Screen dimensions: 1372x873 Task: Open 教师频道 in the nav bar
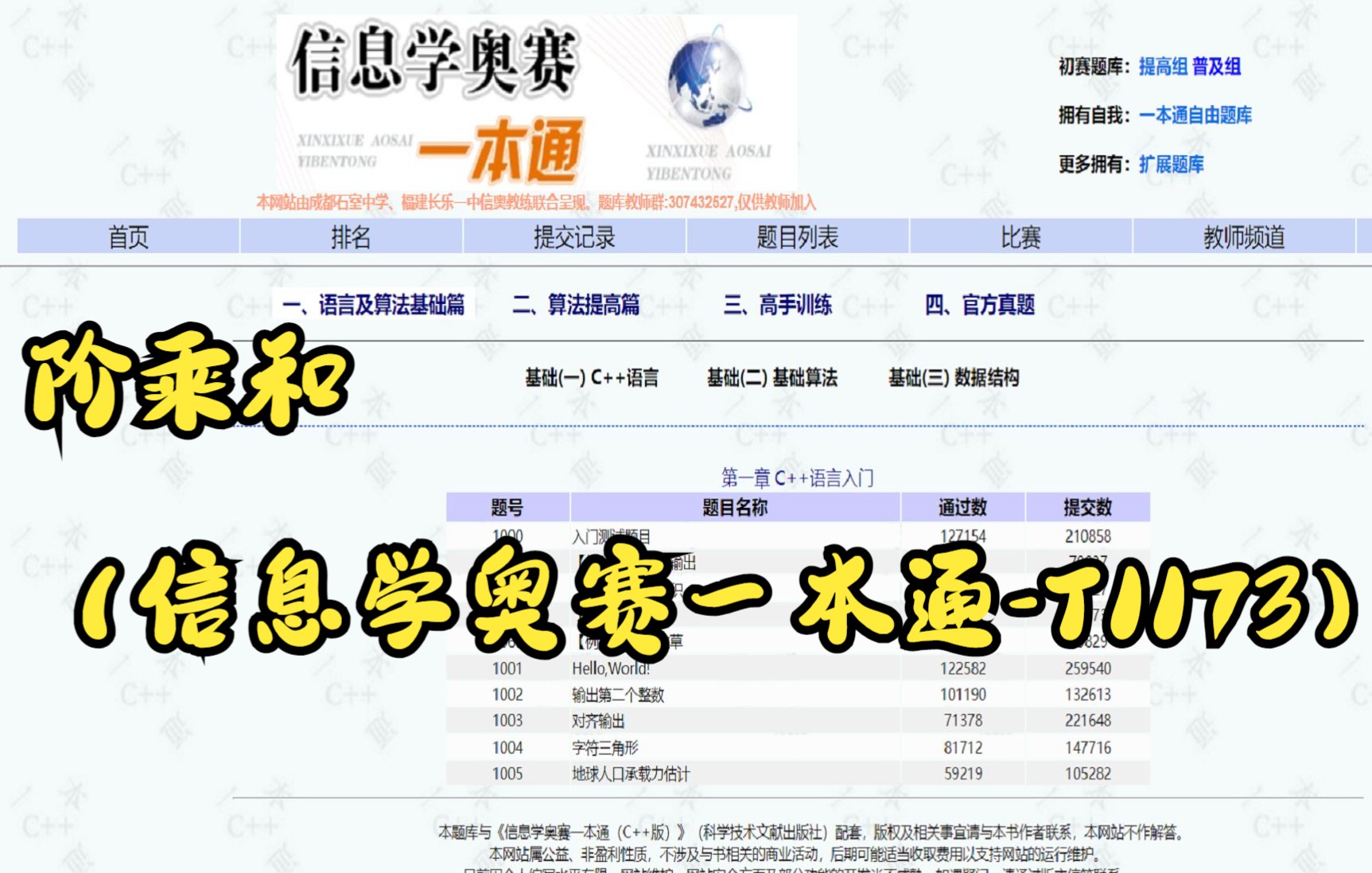click(1244, 237)
